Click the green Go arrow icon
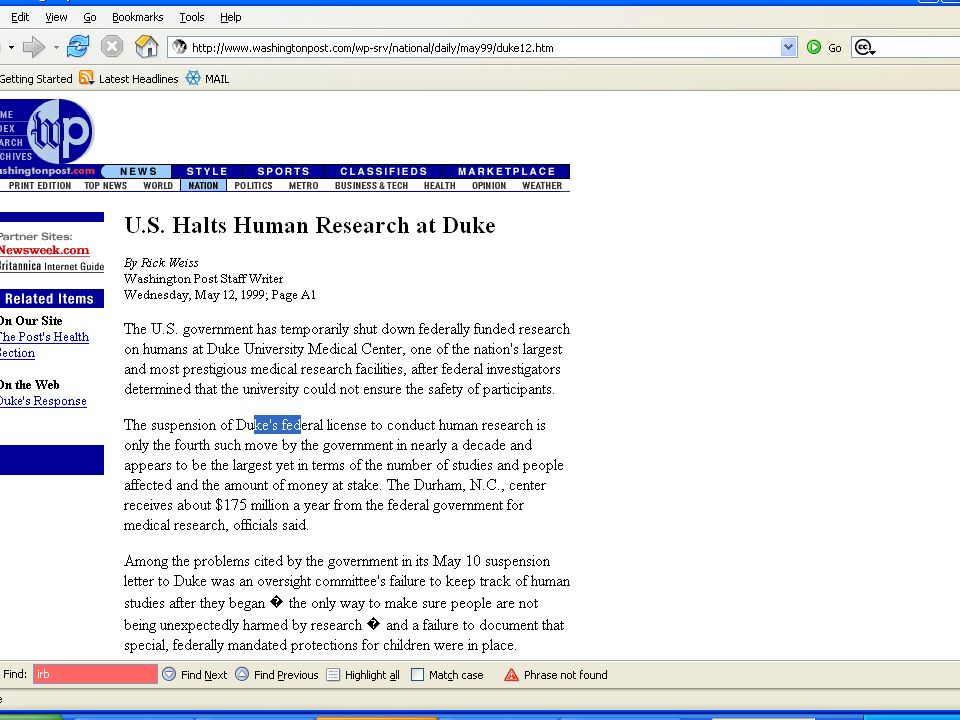Viewport: 960px width, 720px height. point(814,47)
